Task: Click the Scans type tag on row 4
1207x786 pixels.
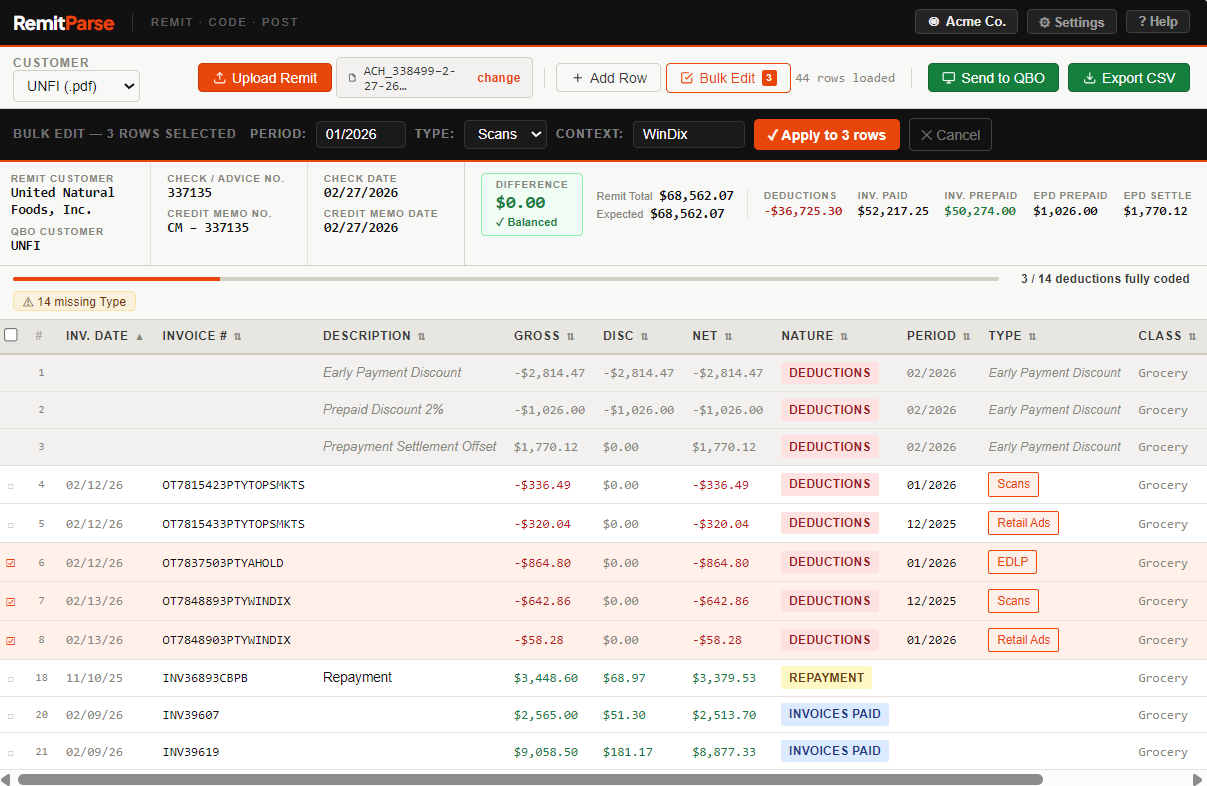Action: 1013,484
